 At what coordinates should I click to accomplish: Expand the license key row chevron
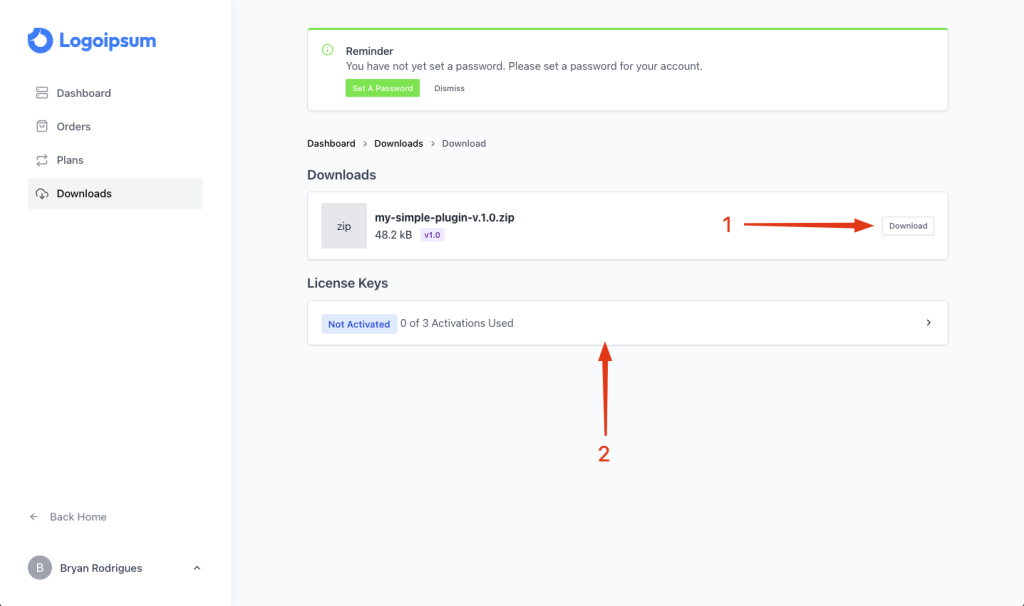(928, 323)
